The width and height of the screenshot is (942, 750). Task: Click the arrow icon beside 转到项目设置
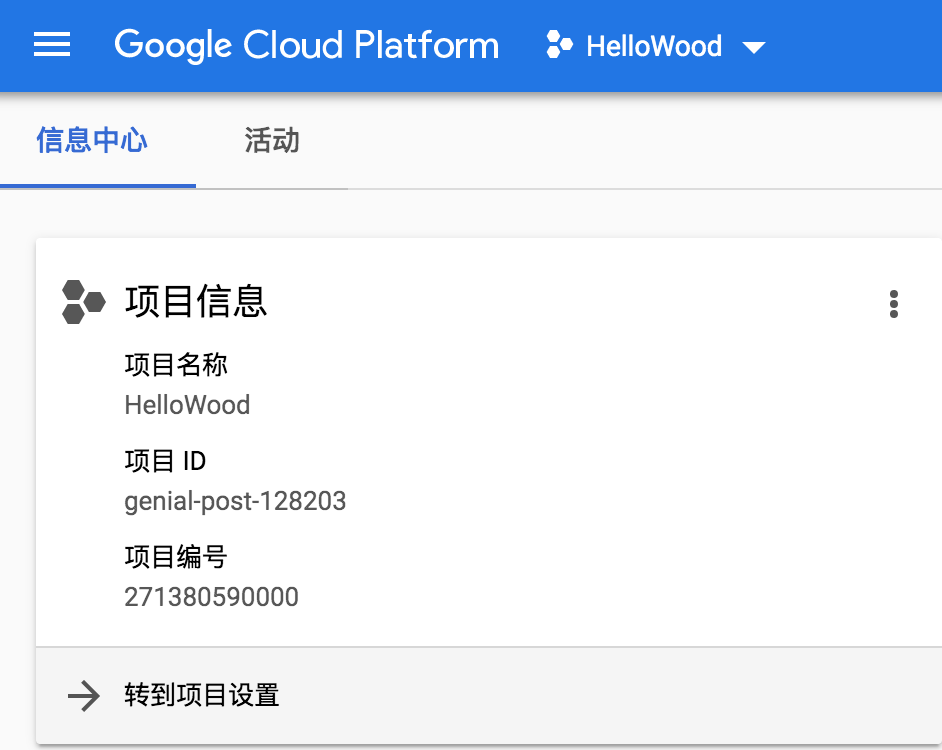[84, 696]
